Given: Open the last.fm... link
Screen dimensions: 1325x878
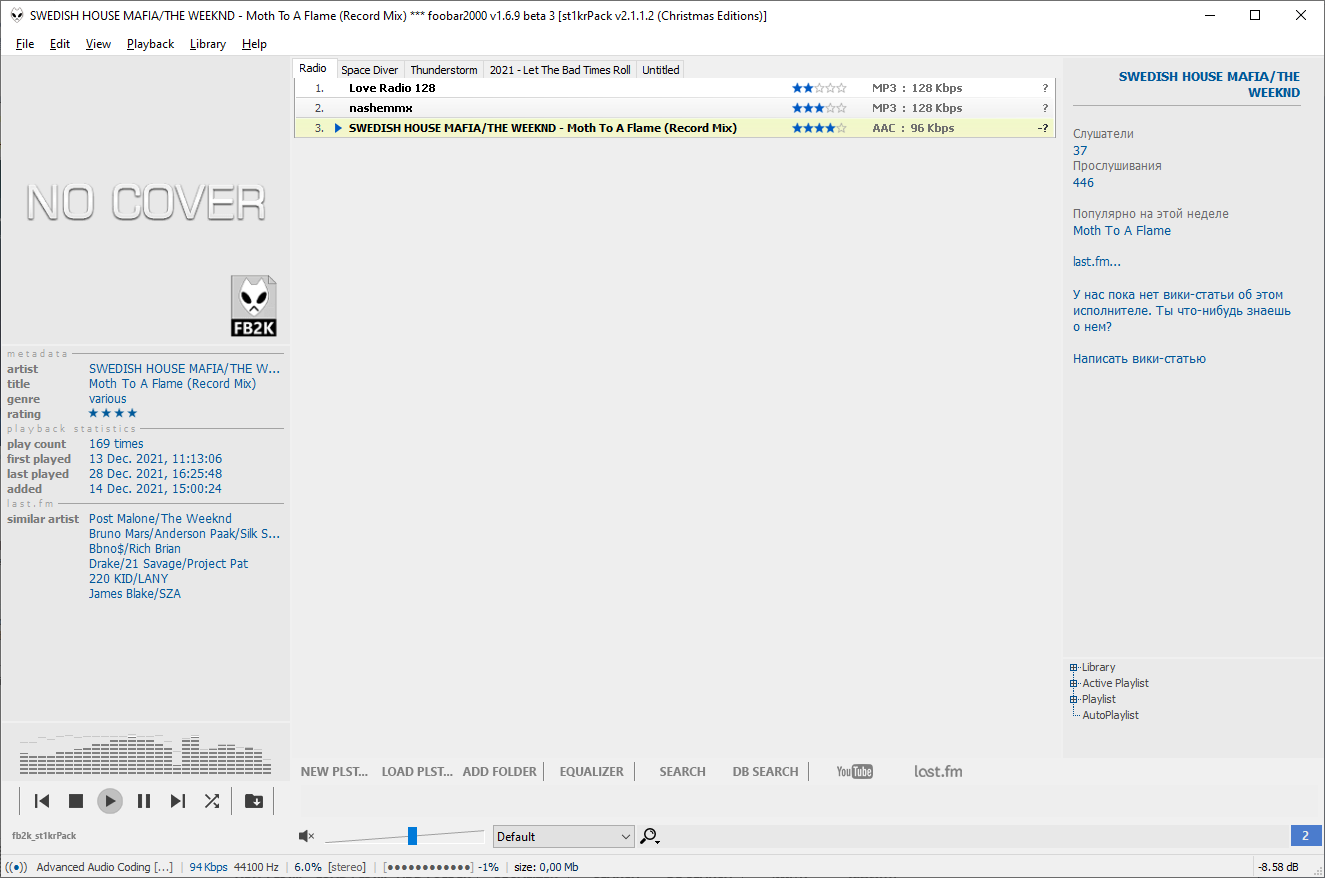Looking at the screenshot, I should pos(1097,262).
